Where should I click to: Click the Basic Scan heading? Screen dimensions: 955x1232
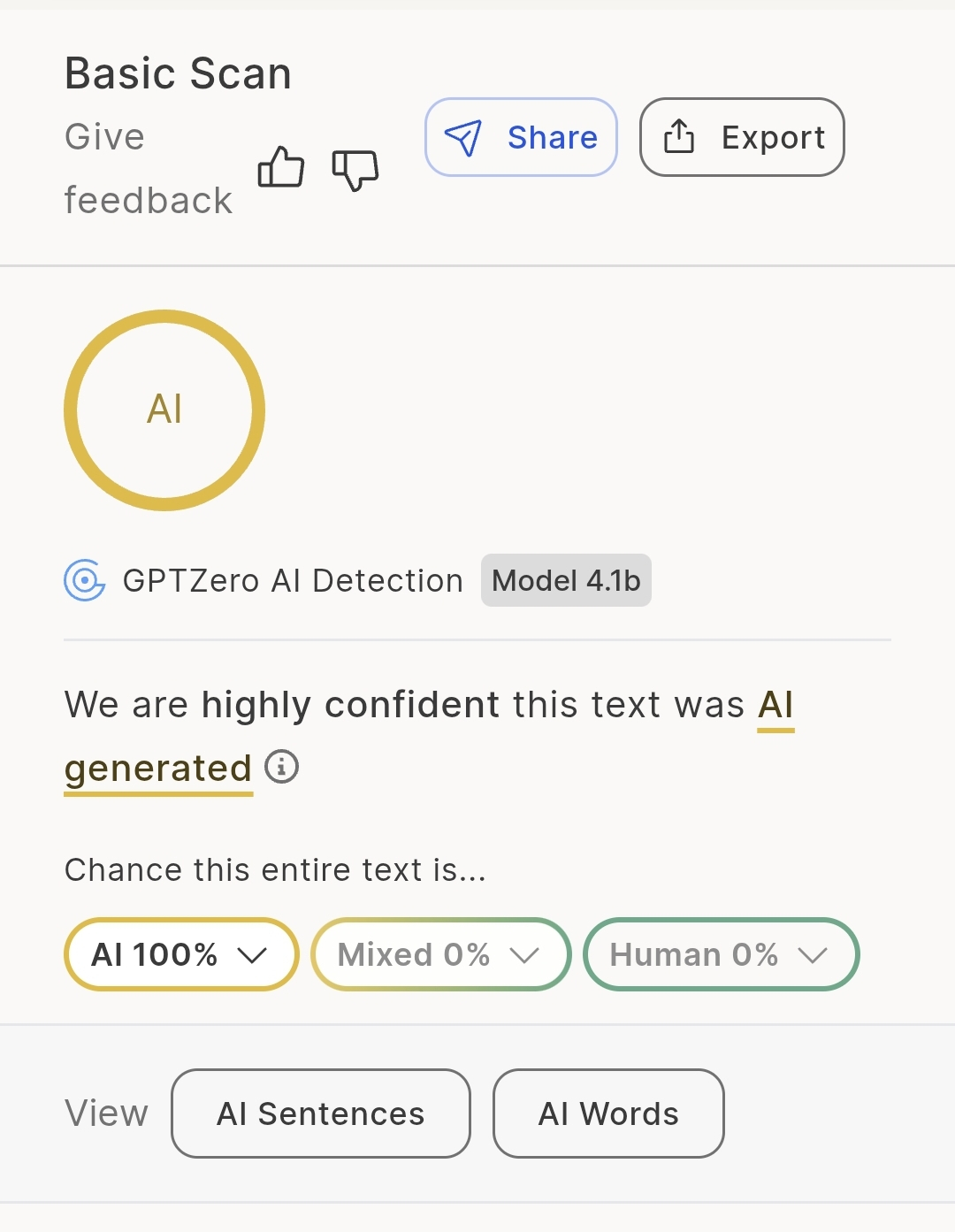pyautogui.click(x=178, y=73)
